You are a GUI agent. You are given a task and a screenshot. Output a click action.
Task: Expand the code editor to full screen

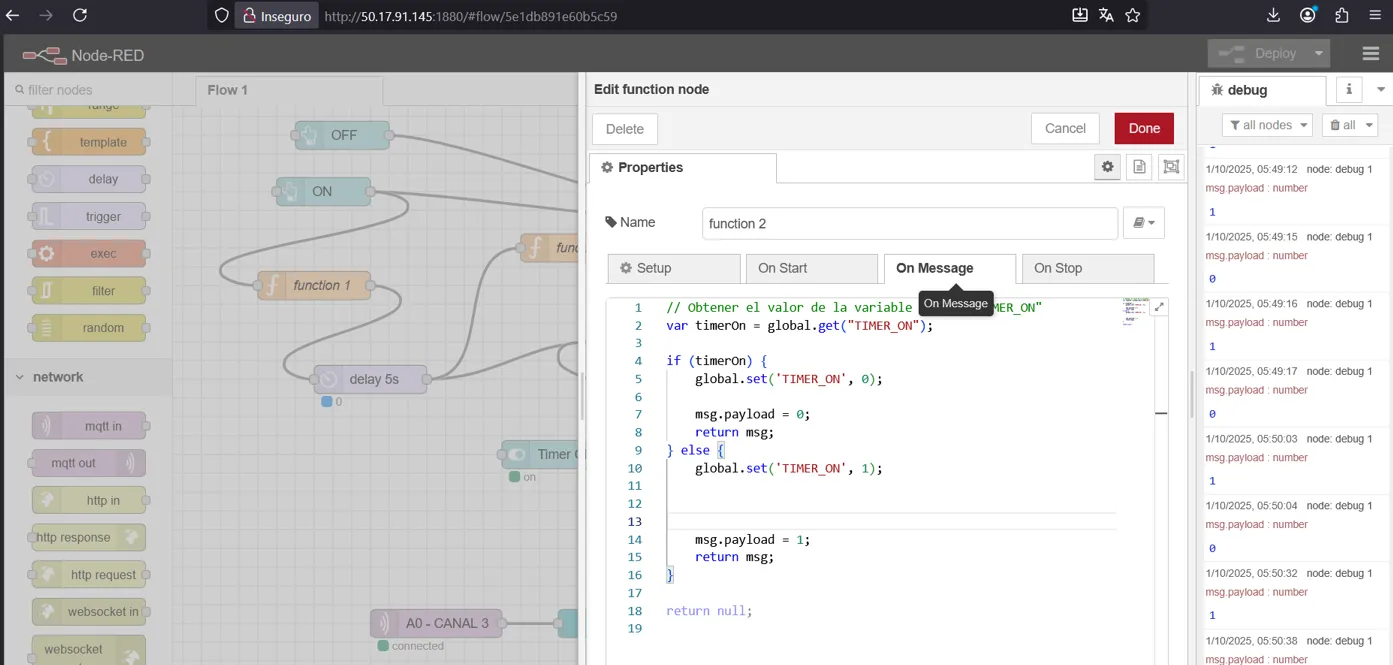tap(1159, 308)
